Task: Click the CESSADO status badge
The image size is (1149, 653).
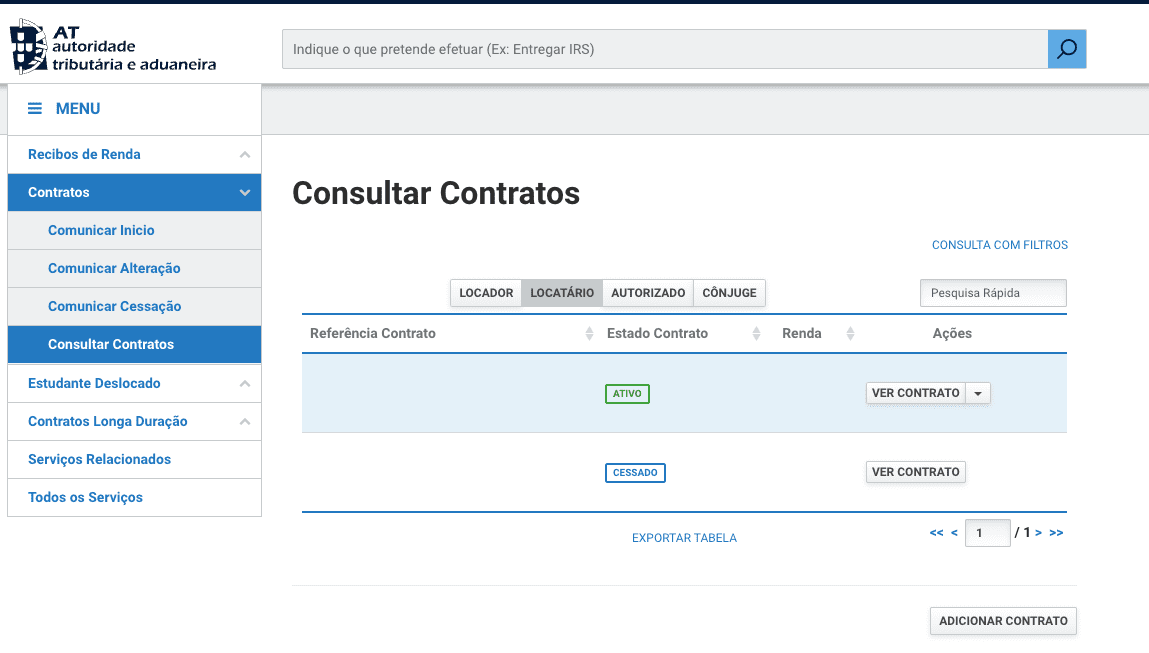Action: coord(635,473)
